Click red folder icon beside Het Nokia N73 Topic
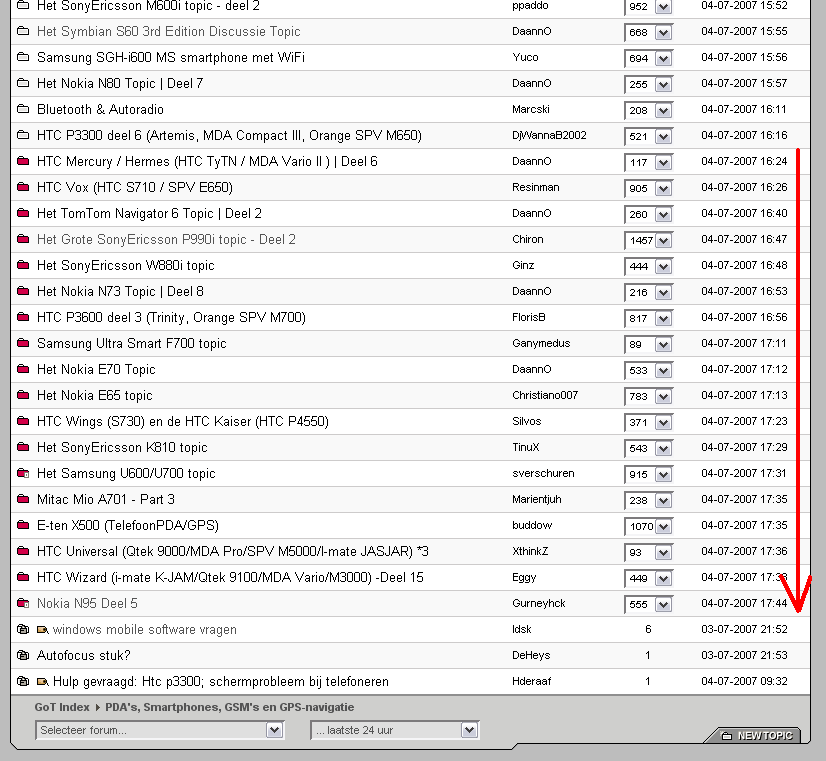The image size is (826, 761). pyautogui.click(x=23, y=291)
